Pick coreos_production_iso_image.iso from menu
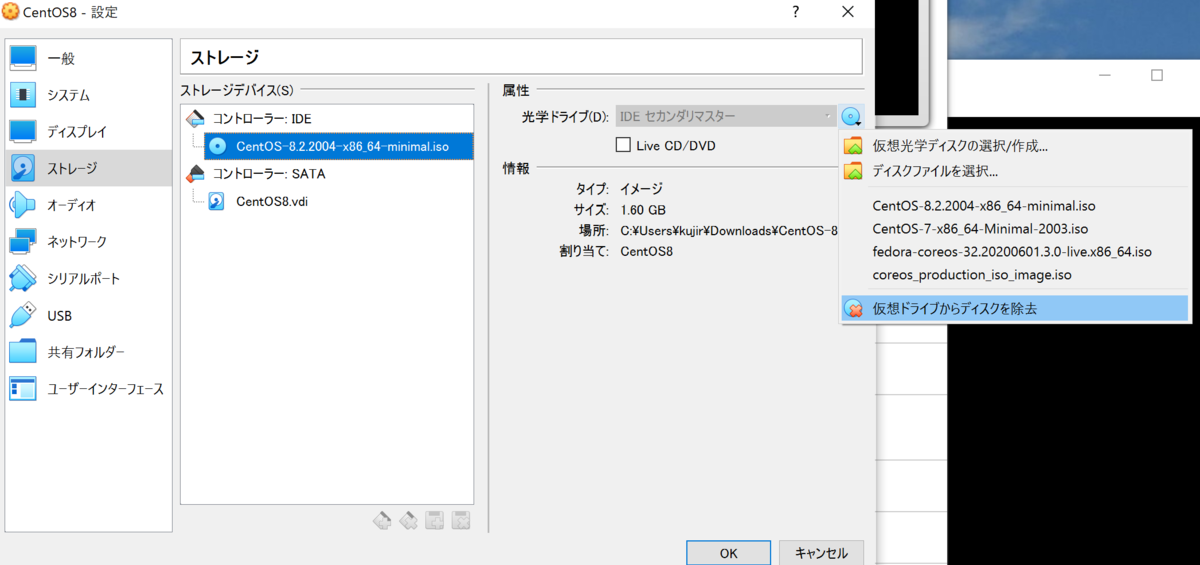This screenshot has height=565, width=1200. click(1015, 274)
